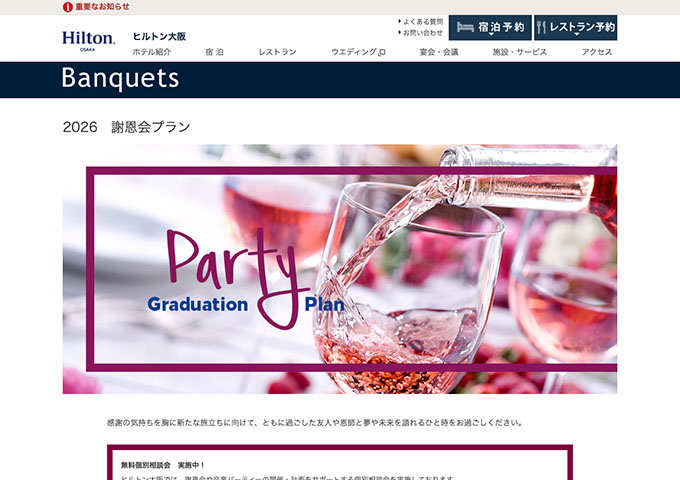The height and width of the screenshot is (480, 680).
Task: Expand the 宿泊予約 dropdown arrow
Action: coord(491,34)
